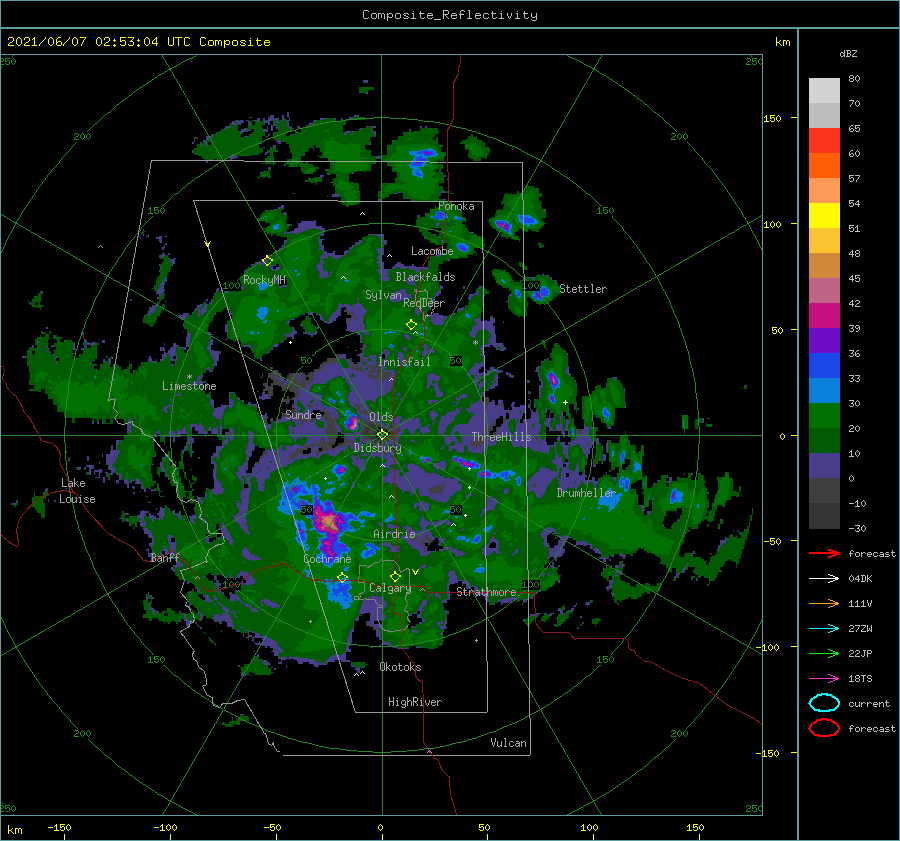Click the 'dBZ' legend heading
The width and height of the screenshot is (900, 841).
tap(848, 53)
